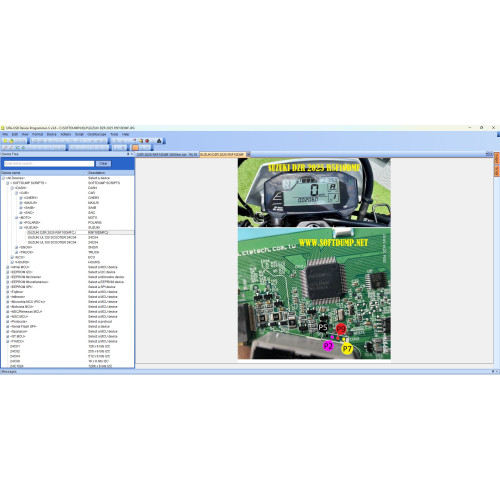Click the yellow New file toolbar icon
The width and height of the screenshot is (500, 500).
pos(5,141)
